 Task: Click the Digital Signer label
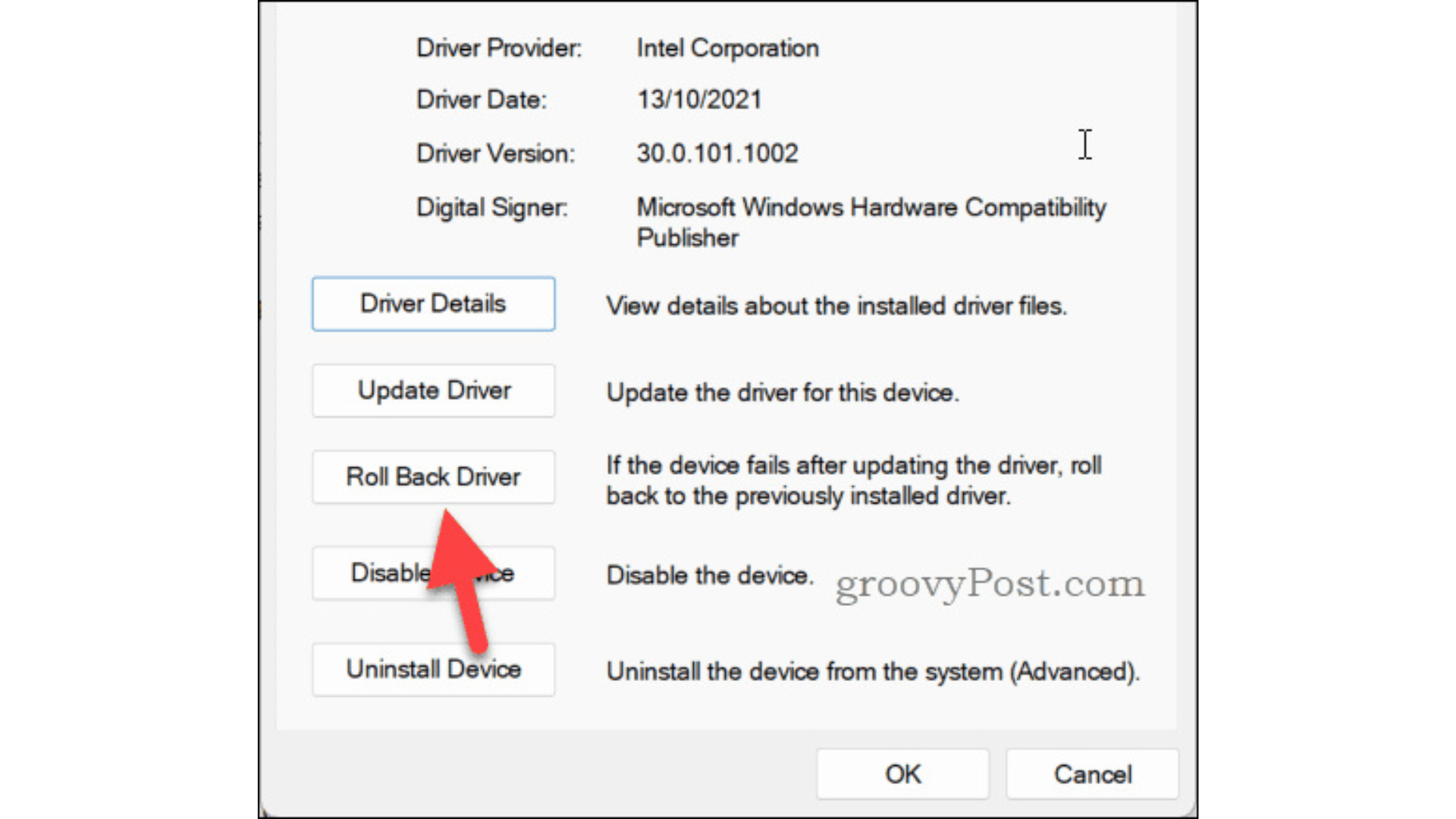coord(491,207)
